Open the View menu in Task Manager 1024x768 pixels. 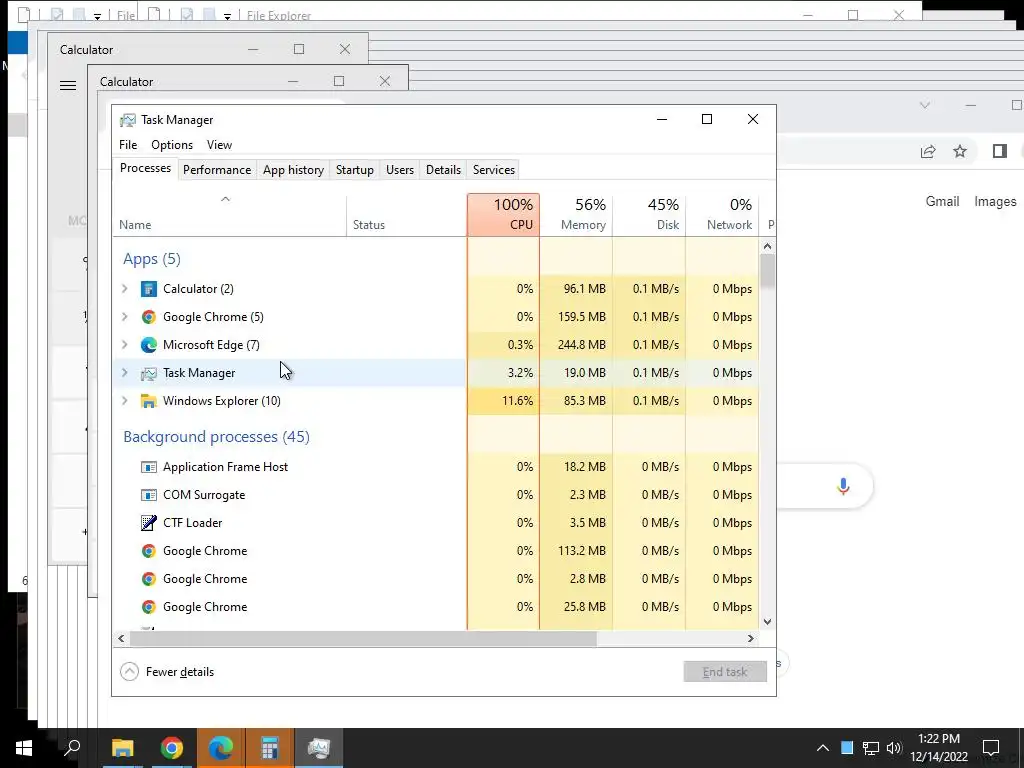(x=219, y=145)
